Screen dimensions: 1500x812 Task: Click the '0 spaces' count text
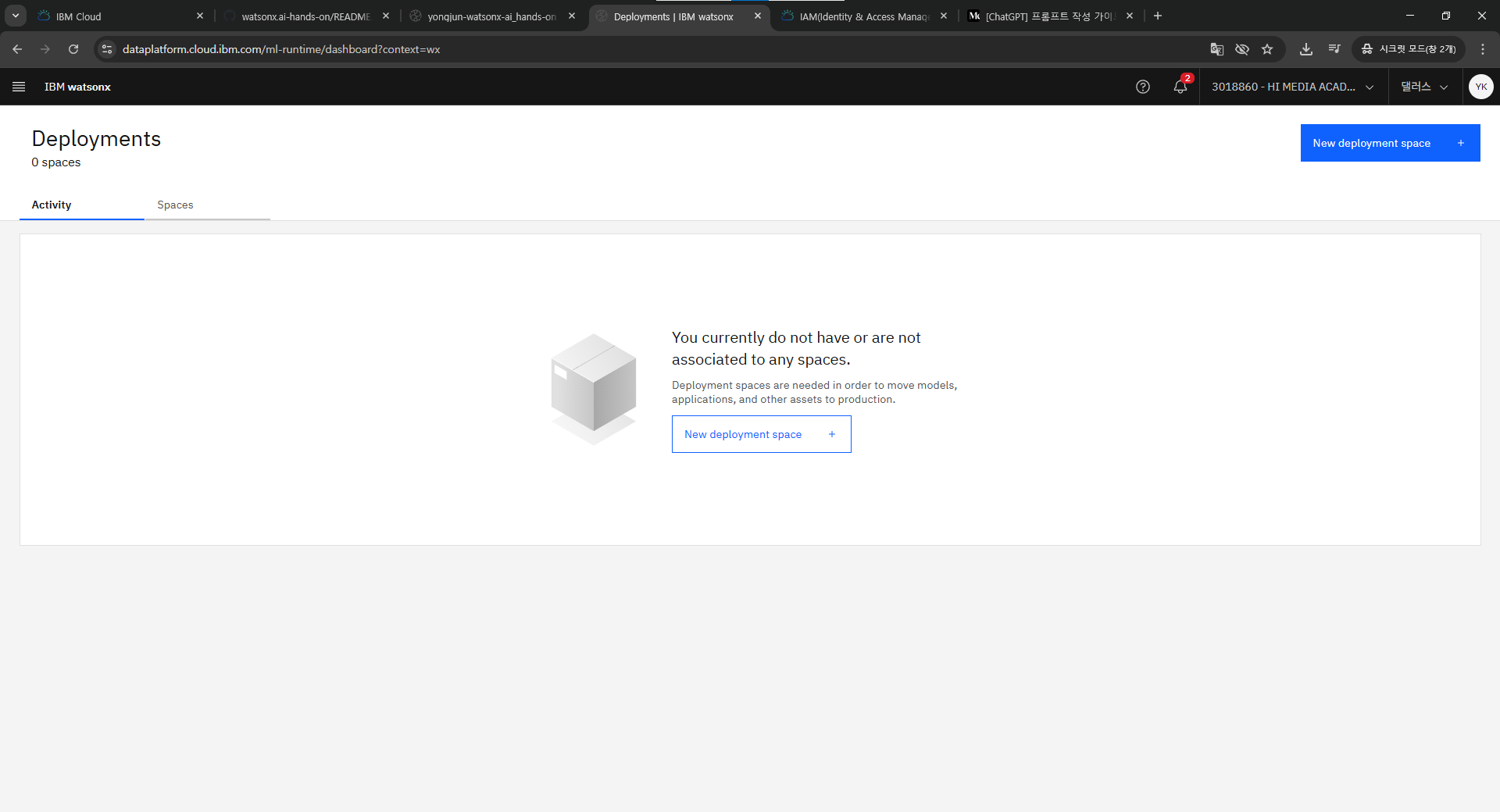(56, 162)
